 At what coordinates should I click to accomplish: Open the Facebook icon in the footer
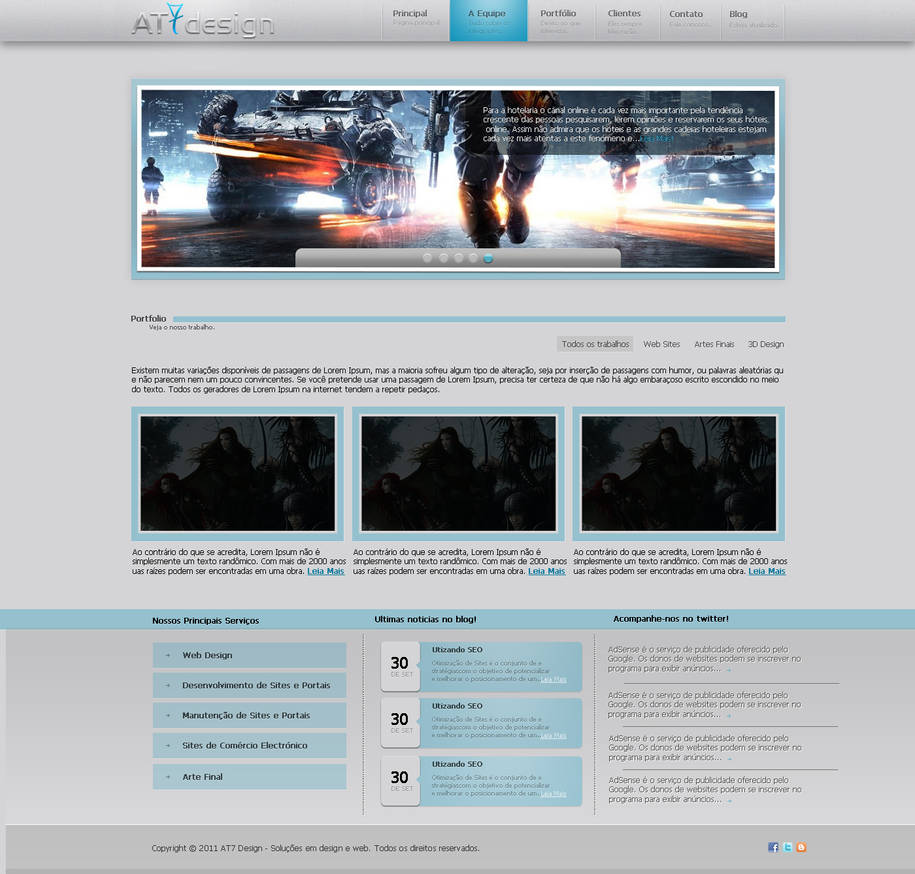pos(773,847)
